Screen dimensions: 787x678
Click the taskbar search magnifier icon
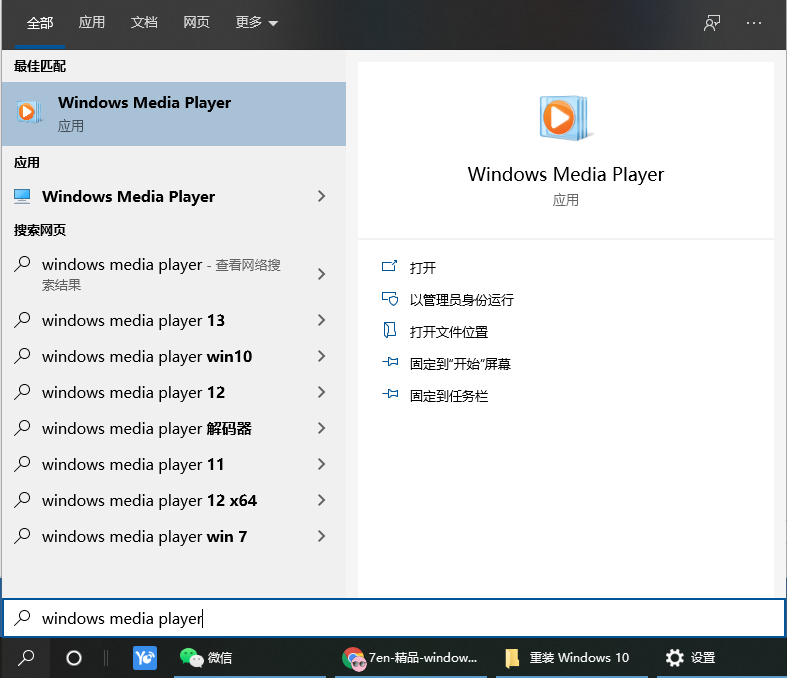[x=27, y=657]
